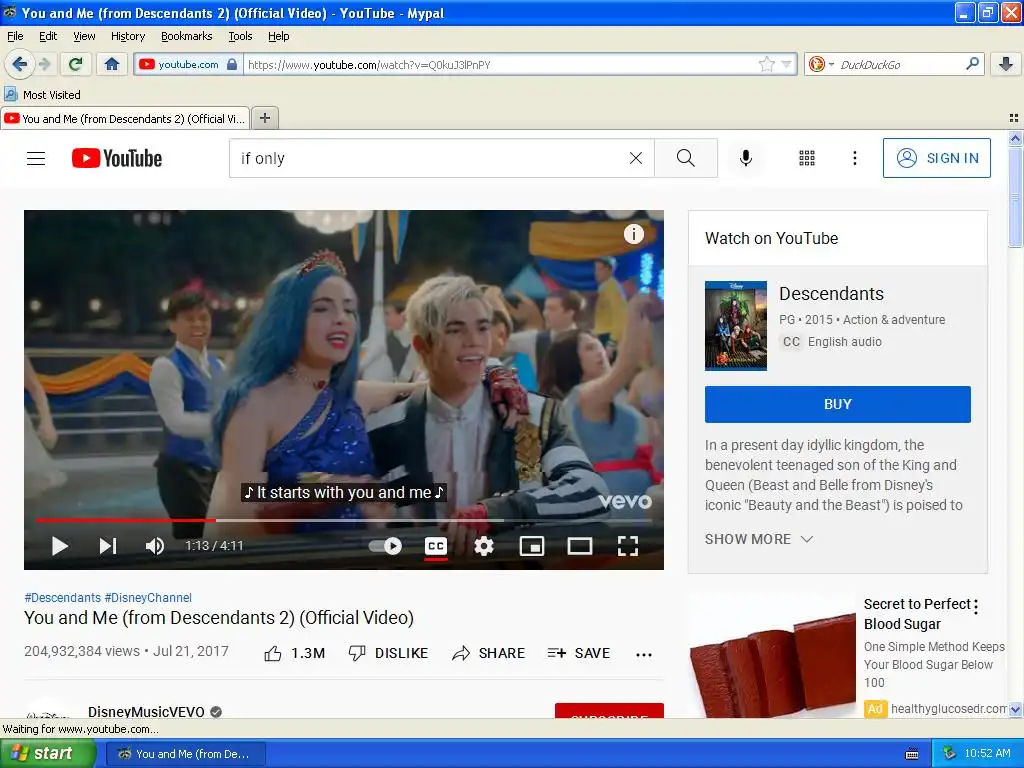Enable theater mode

[580, 546]
